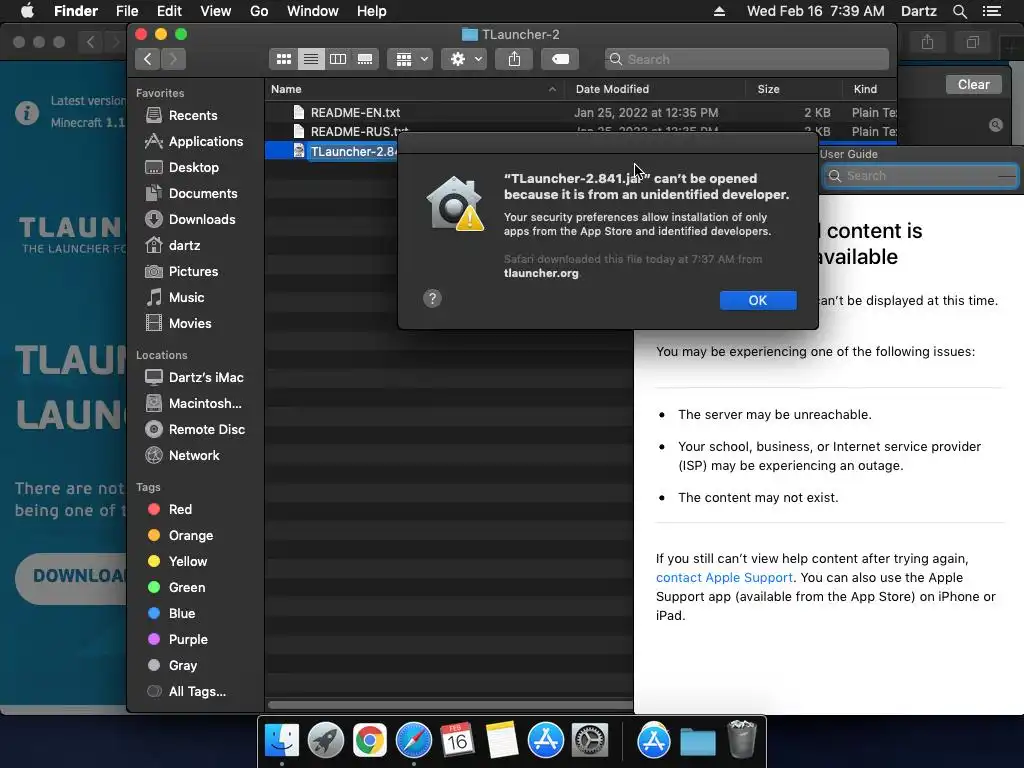The image size is (1024, 768).
Task: Open the View menu
Action: pos(216,11)
